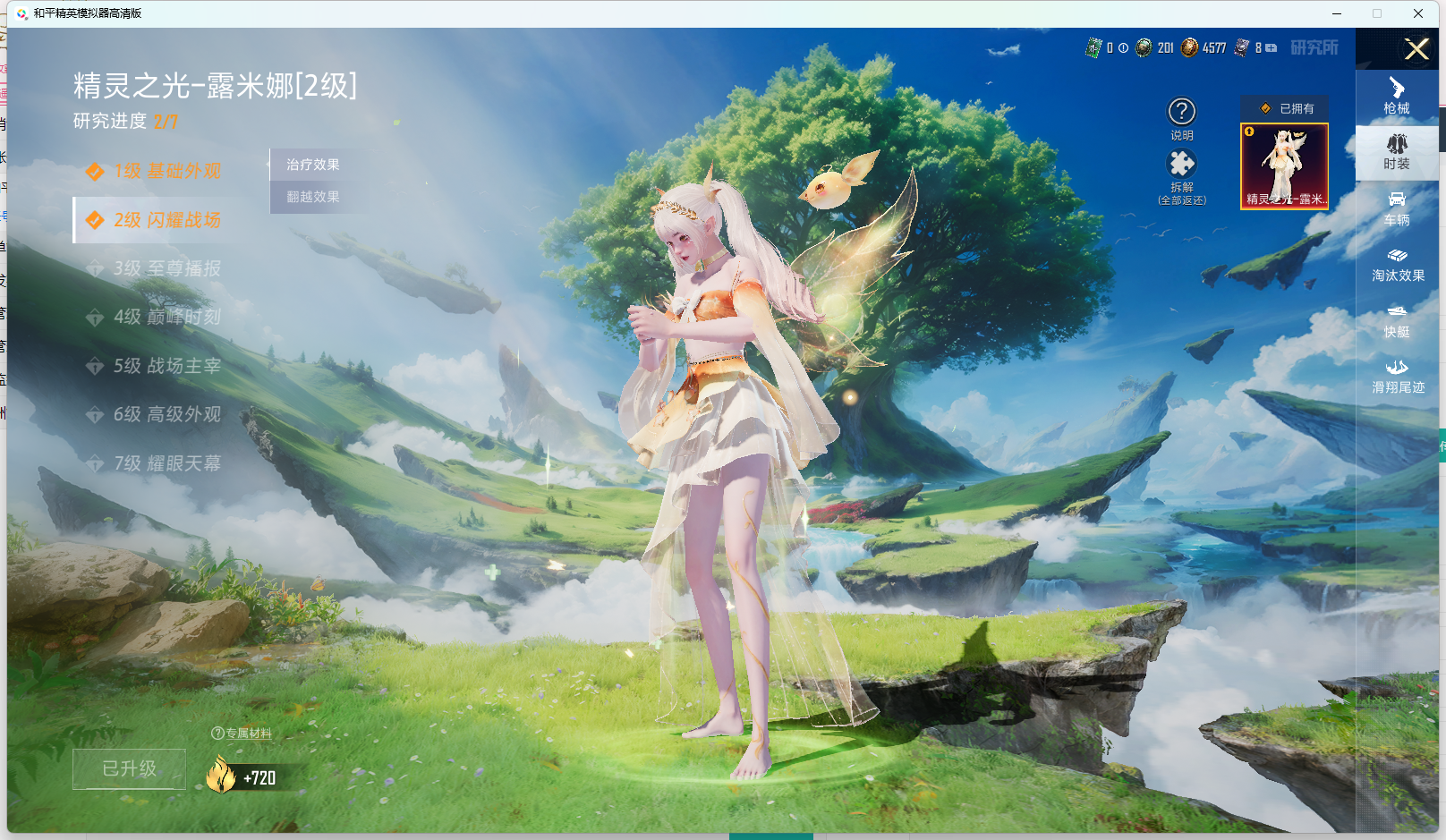Screen dimensions: 1446x840
Task: Click the plus icon beside 8 tickets
Action: click(x=1271, y=48)
